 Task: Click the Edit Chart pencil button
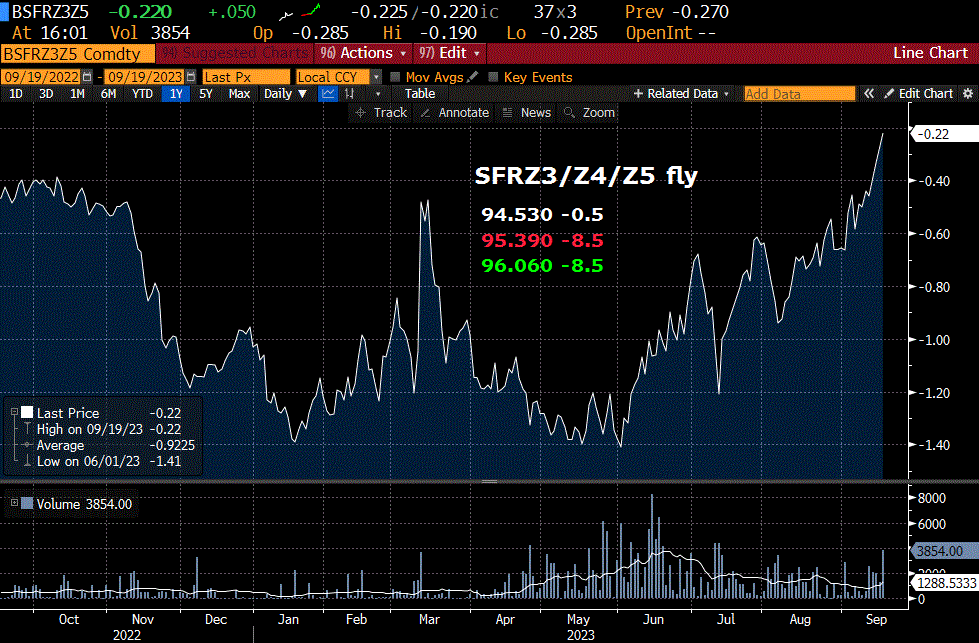pyautogui.click(x=919, y=94)
